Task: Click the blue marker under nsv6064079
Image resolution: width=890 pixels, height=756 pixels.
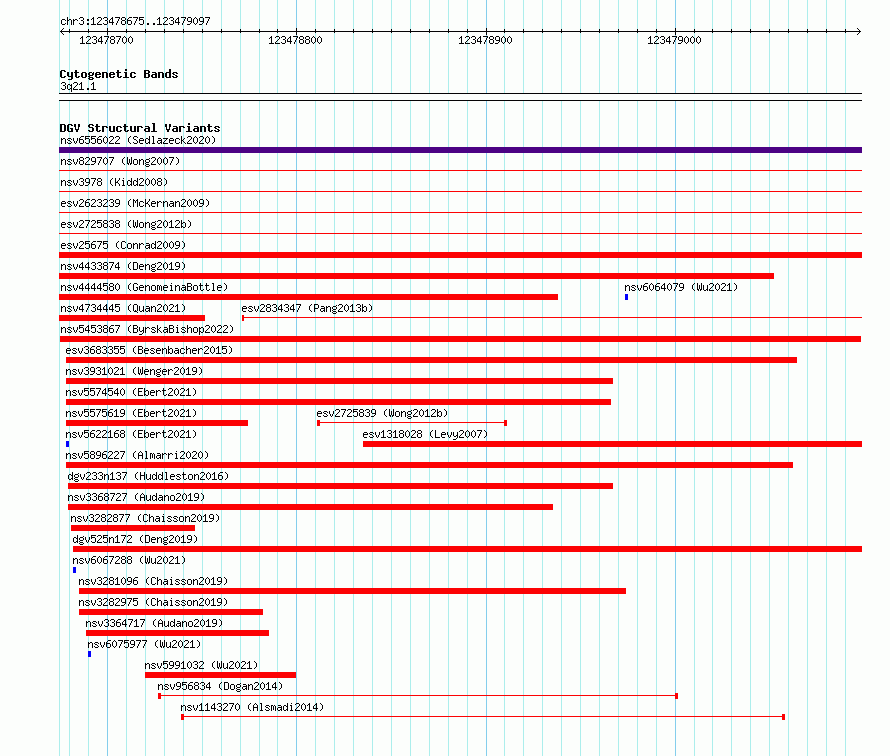Action: pos(627,297)
